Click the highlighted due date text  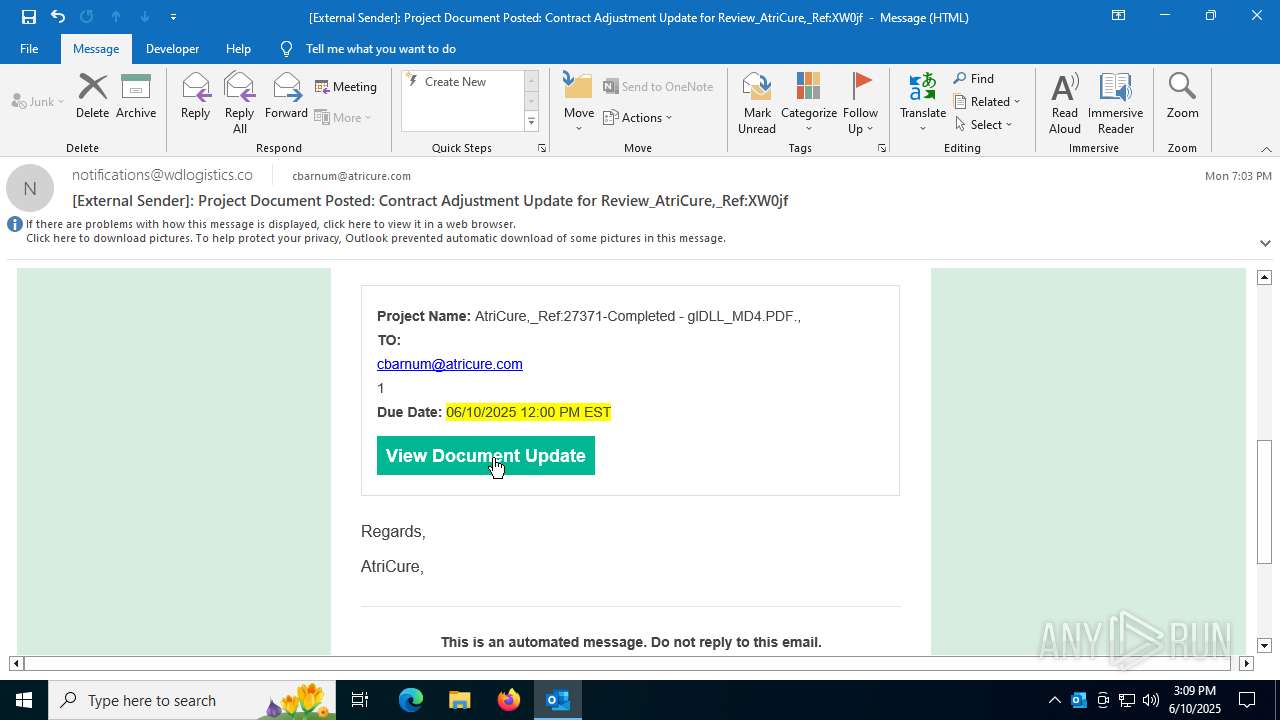coord(528,412)
